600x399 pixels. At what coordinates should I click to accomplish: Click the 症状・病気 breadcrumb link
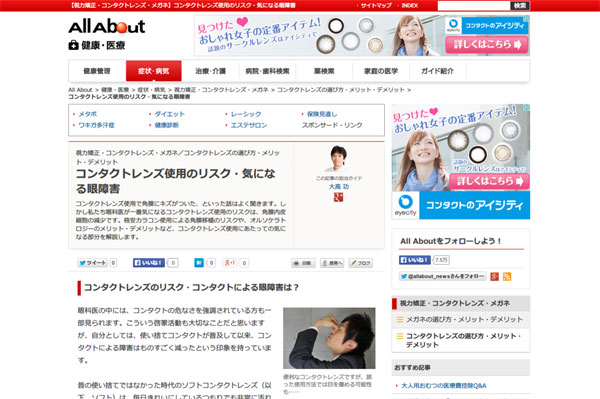point(151,90)
